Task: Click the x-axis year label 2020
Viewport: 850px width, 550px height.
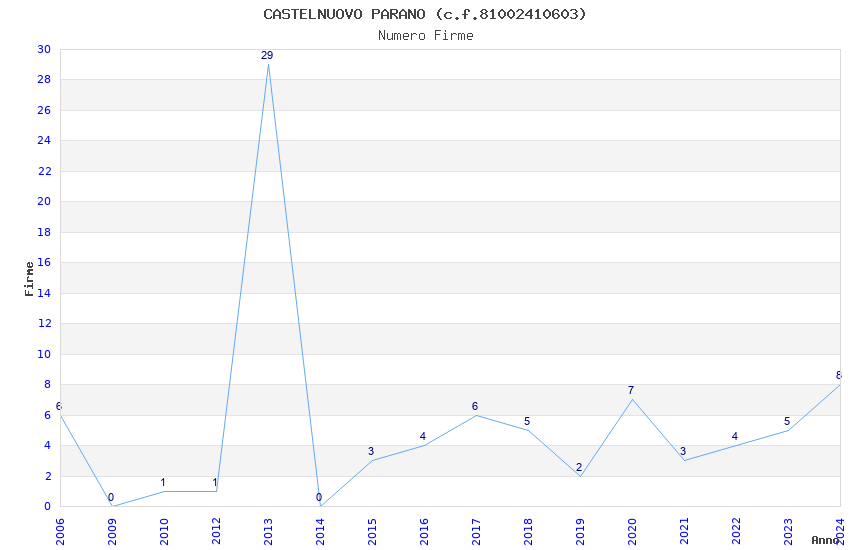Action: click(x=633, y=532)
